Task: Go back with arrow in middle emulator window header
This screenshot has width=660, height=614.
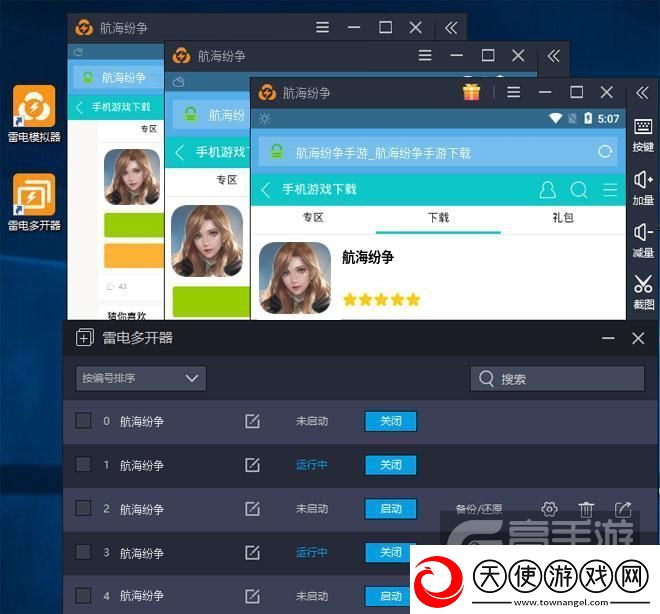Action: (x=179, y=152)
